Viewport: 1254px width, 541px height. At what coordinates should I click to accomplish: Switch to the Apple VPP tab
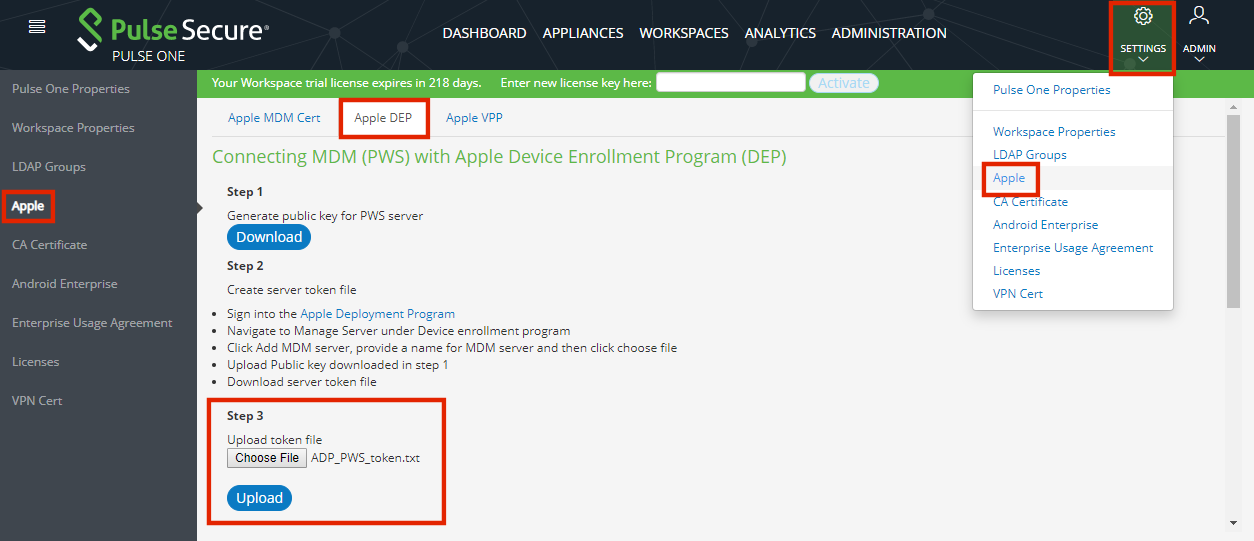(x=474, y=118)
